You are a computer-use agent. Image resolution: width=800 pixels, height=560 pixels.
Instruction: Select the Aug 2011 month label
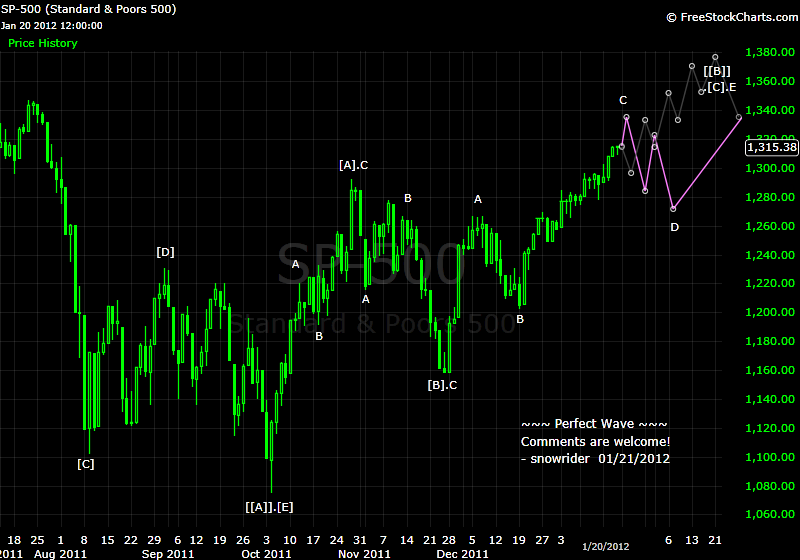pyautogui.click(x=60, y=554)
